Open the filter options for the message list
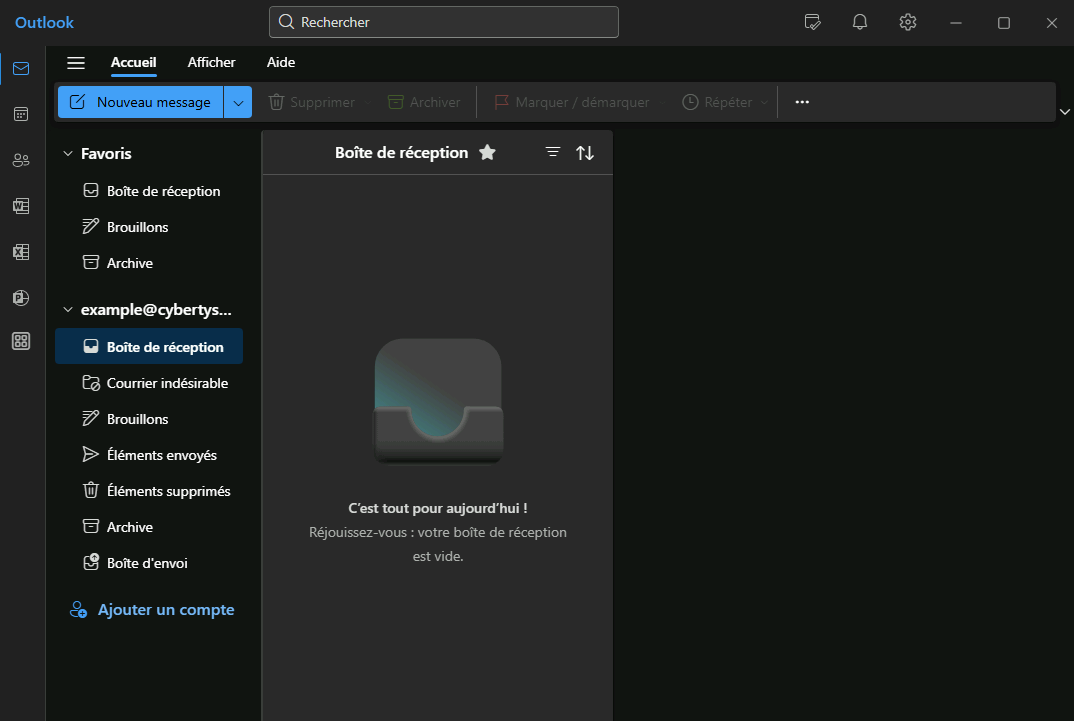 [x=552, y=152]
